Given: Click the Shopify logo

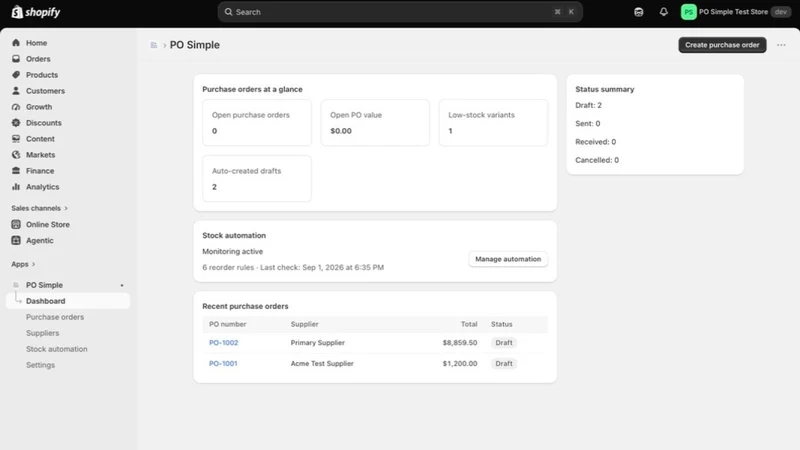Looking at the screenshot, I should coord(36,12).
